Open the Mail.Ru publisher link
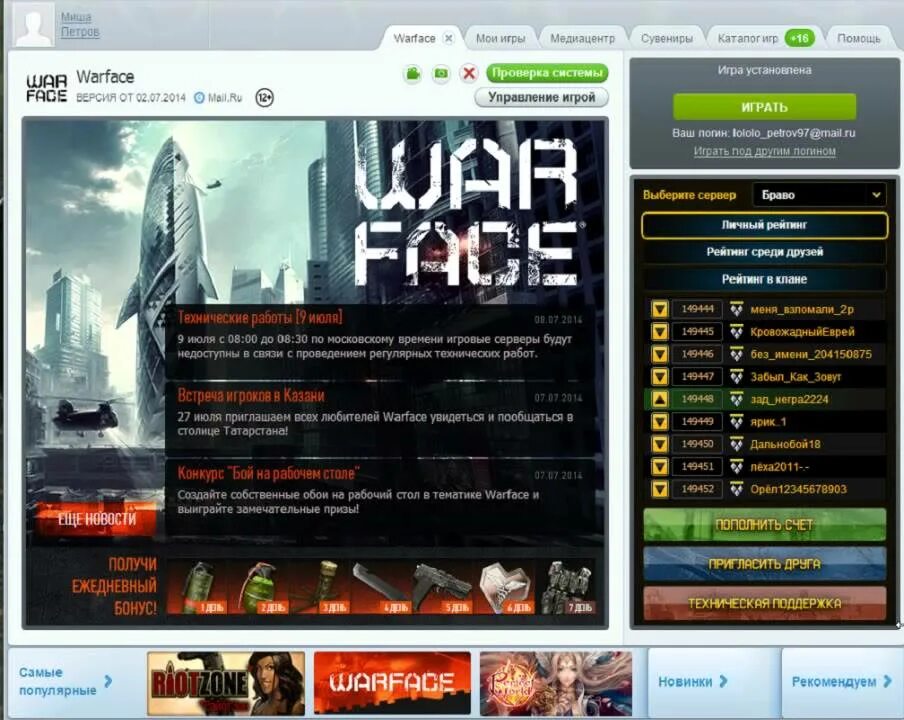The image size is (904, 720). tap(219, 97)
